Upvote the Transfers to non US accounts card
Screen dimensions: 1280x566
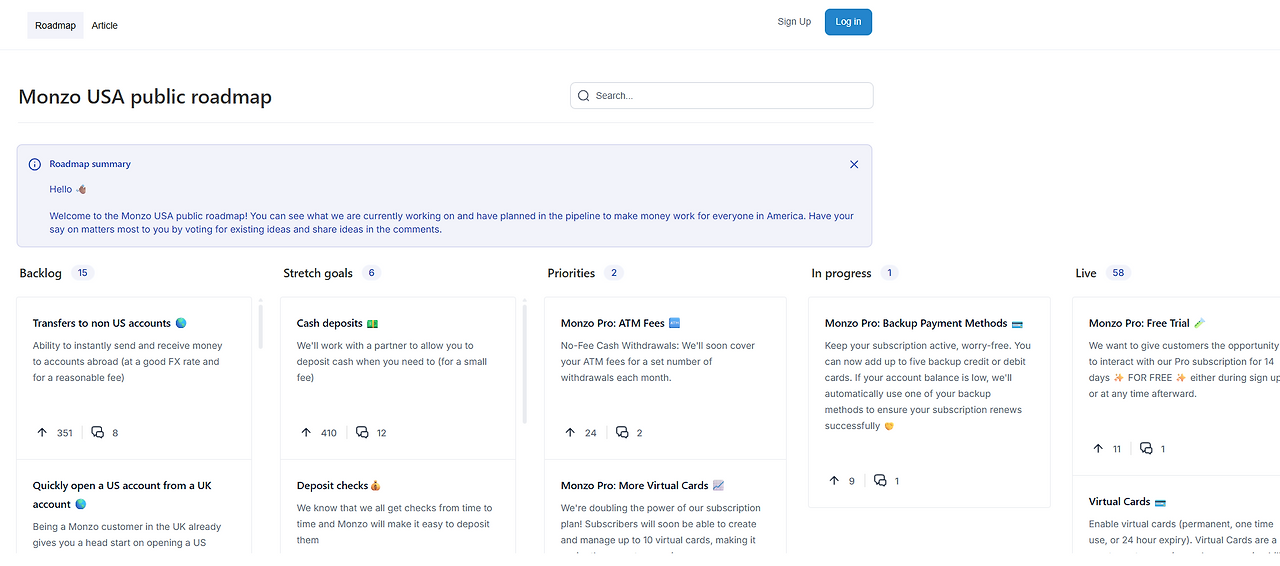tap(42, 433)
